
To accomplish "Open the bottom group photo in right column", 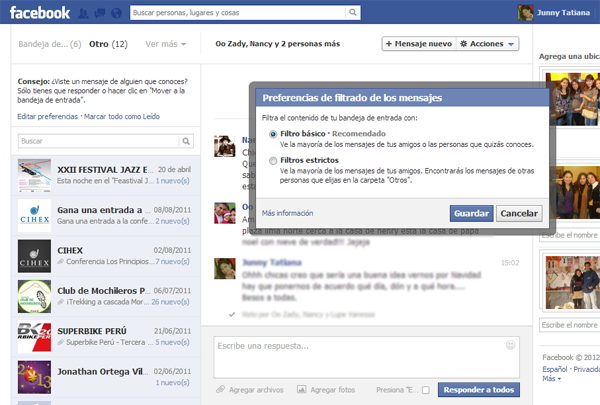I will (573, 283).
